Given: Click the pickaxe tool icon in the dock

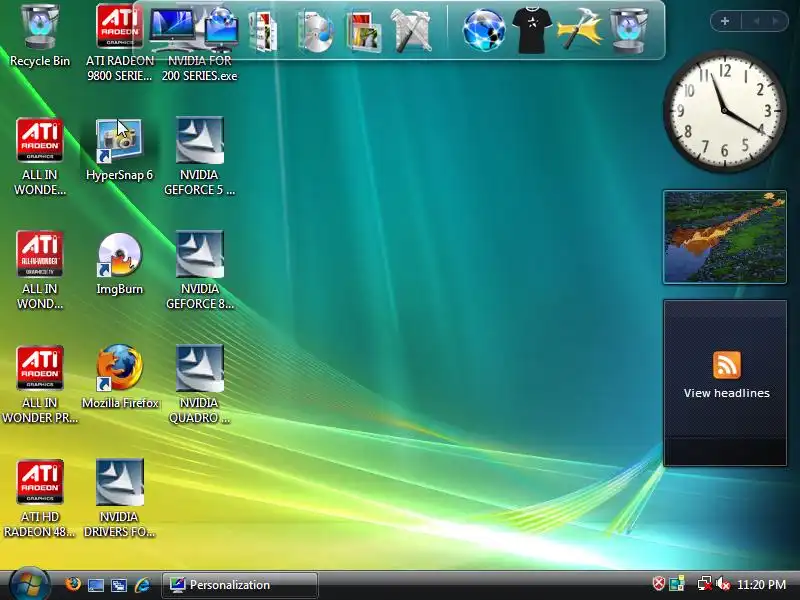Looking at the screenshot, I should (581, 31).
